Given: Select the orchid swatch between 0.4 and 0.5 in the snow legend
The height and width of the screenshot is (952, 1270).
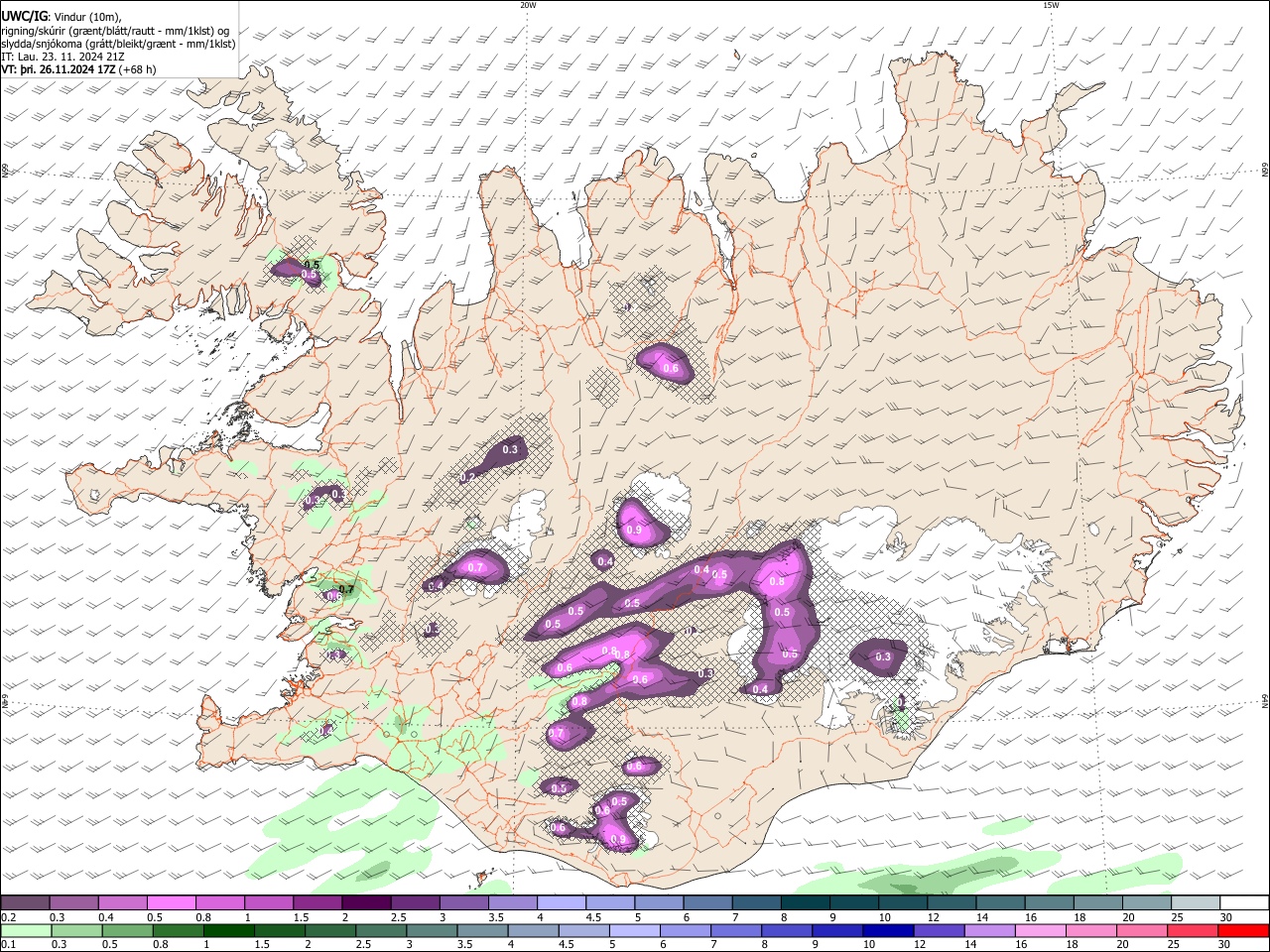Looking at the screenshot, I should click(123, 903).
